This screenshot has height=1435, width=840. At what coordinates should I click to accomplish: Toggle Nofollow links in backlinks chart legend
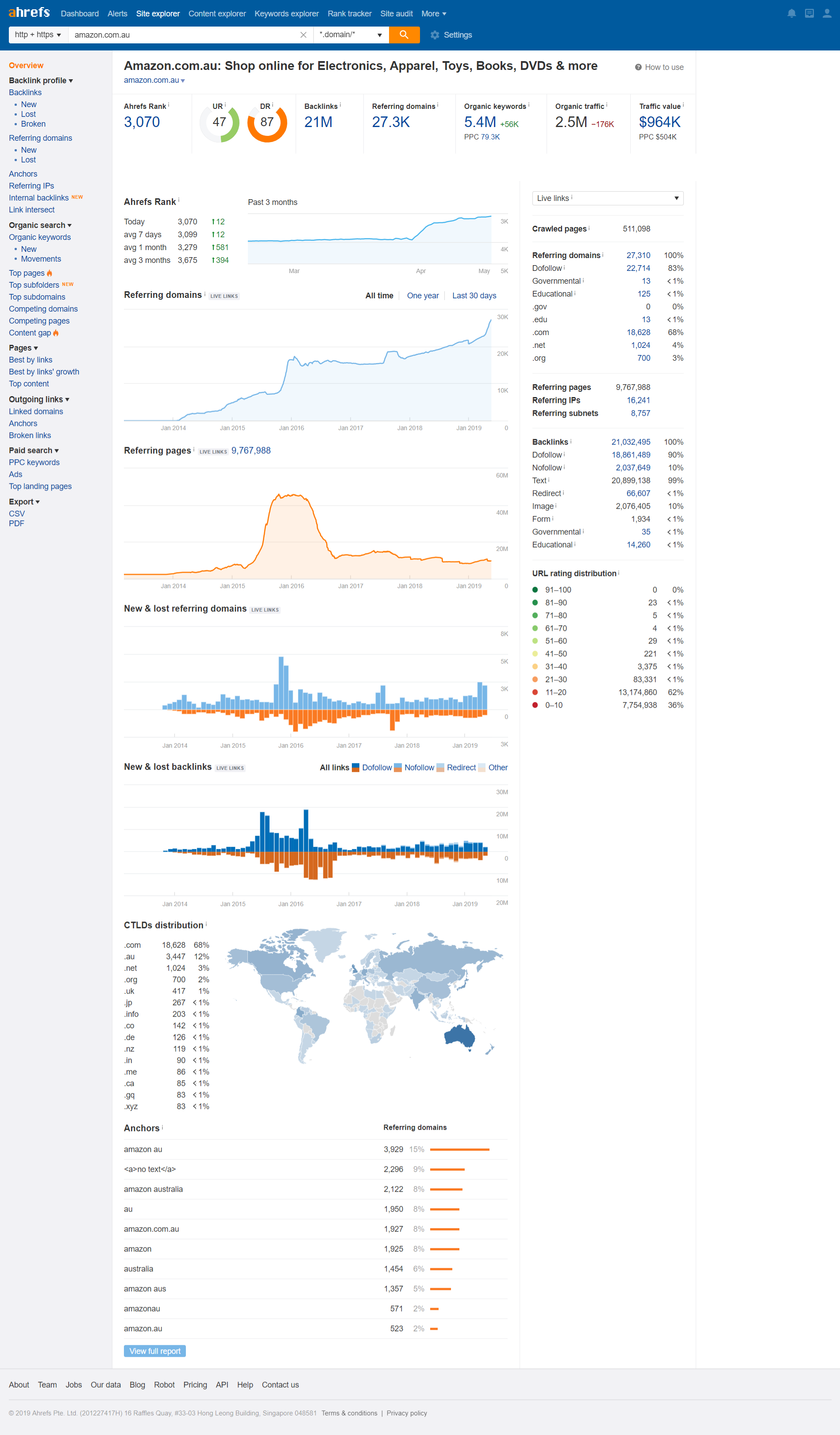pos(415,768)
